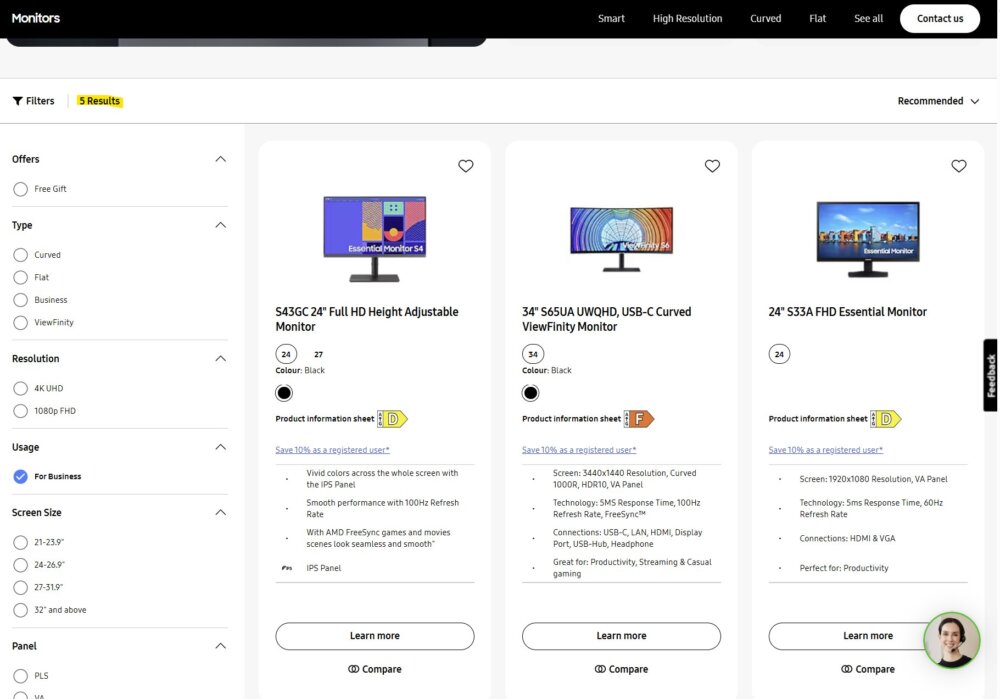This screenshot has width=1000, height=699.
Task: Open the Smart monitors menu item
Action: tap(611, 18)
